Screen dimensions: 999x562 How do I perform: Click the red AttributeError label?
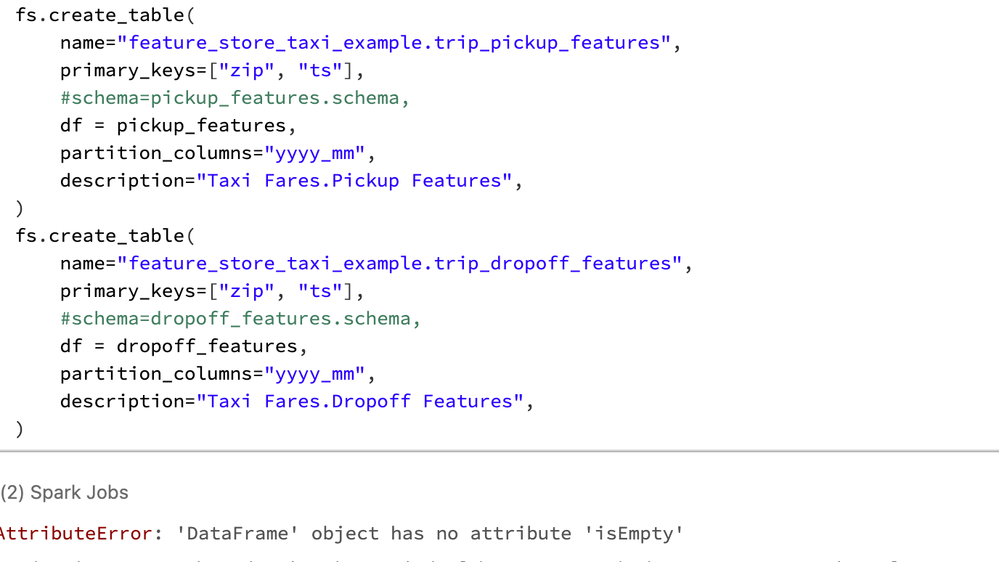(x=75, y=534)
